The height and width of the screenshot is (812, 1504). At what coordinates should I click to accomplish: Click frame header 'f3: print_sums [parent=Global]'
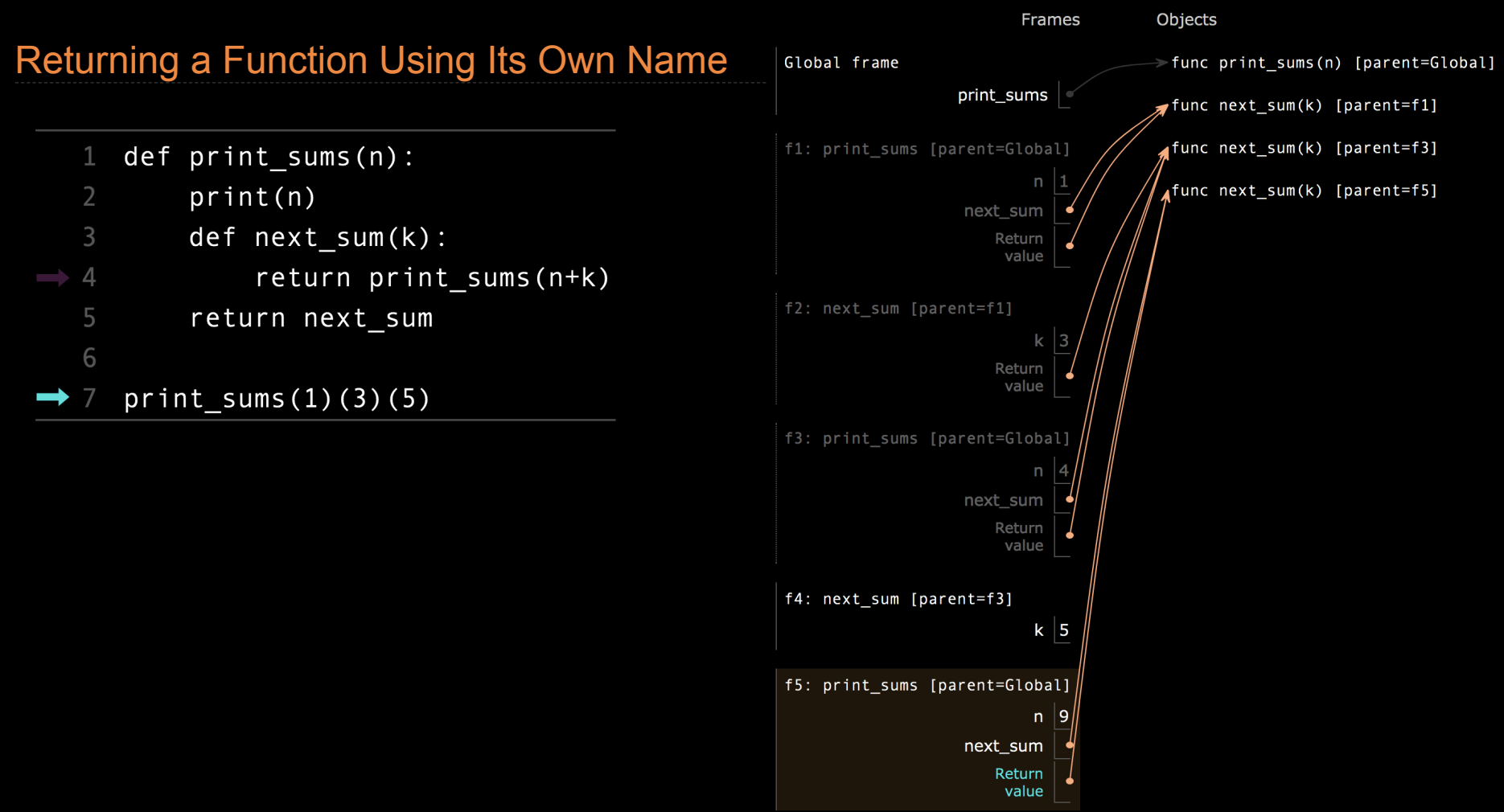pos(927,438)
